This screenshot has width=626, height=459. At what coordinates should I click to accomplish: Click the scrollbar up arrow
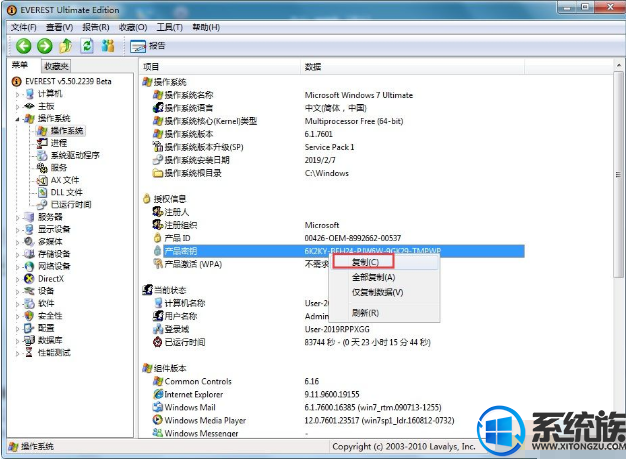coord(618,65)
